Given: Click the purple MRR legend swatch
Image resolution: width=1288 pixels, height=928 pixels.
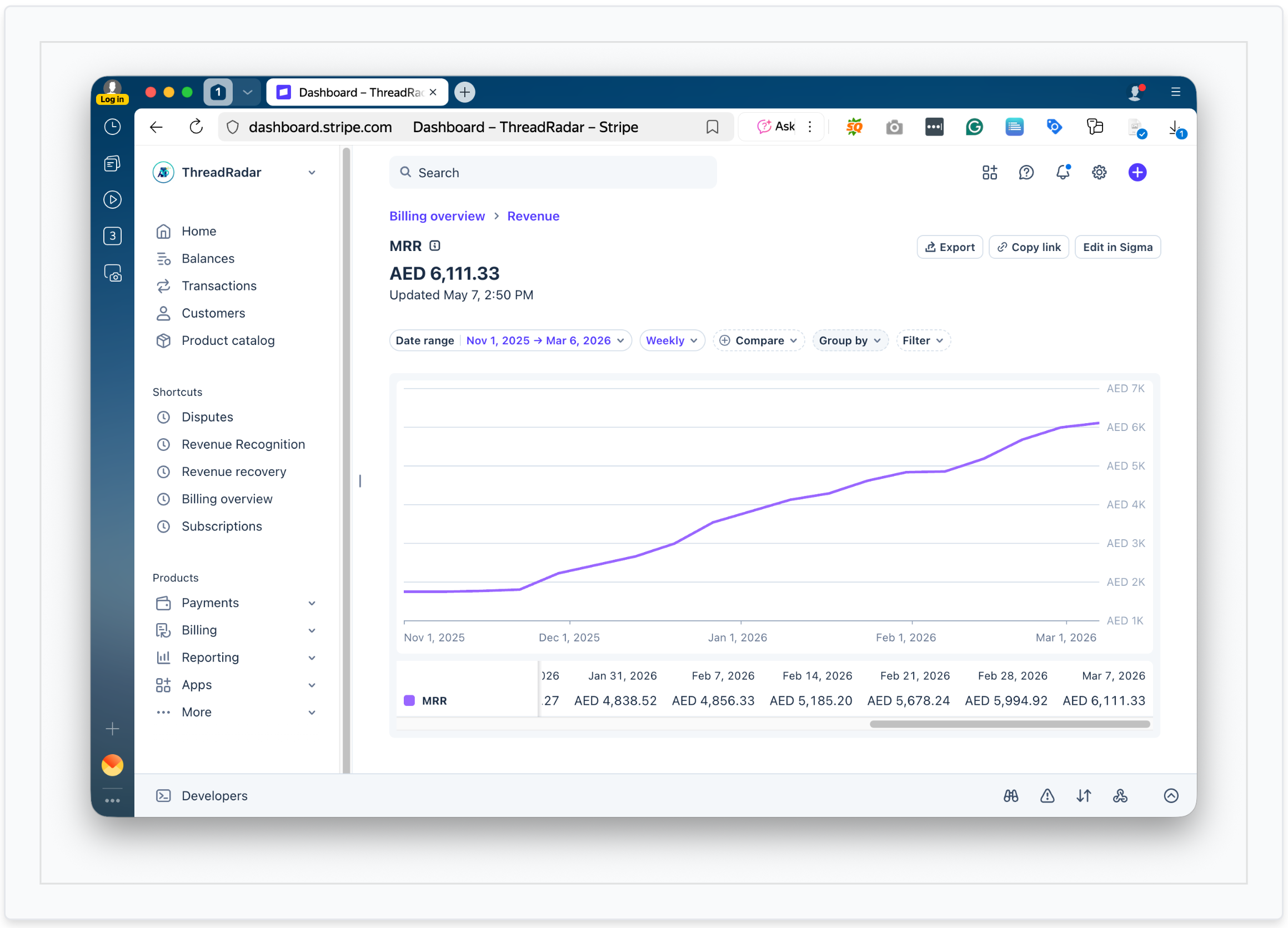Looking at the screenshot, I should coord(409,701).
